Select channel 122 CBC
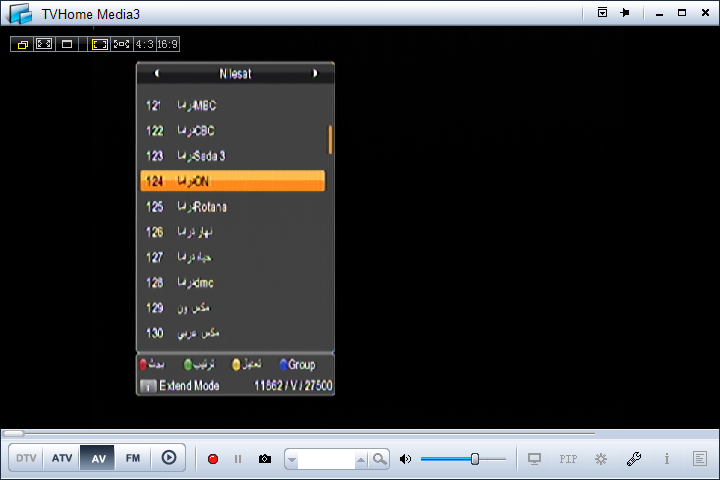 click(233, 131)
